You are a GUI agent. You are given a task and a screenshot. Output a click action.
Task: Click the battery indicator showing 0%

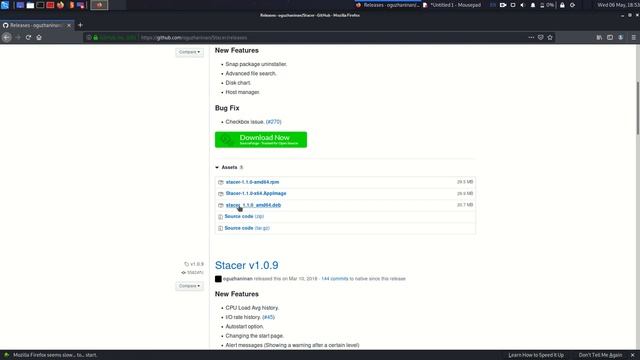click(547, 5)
